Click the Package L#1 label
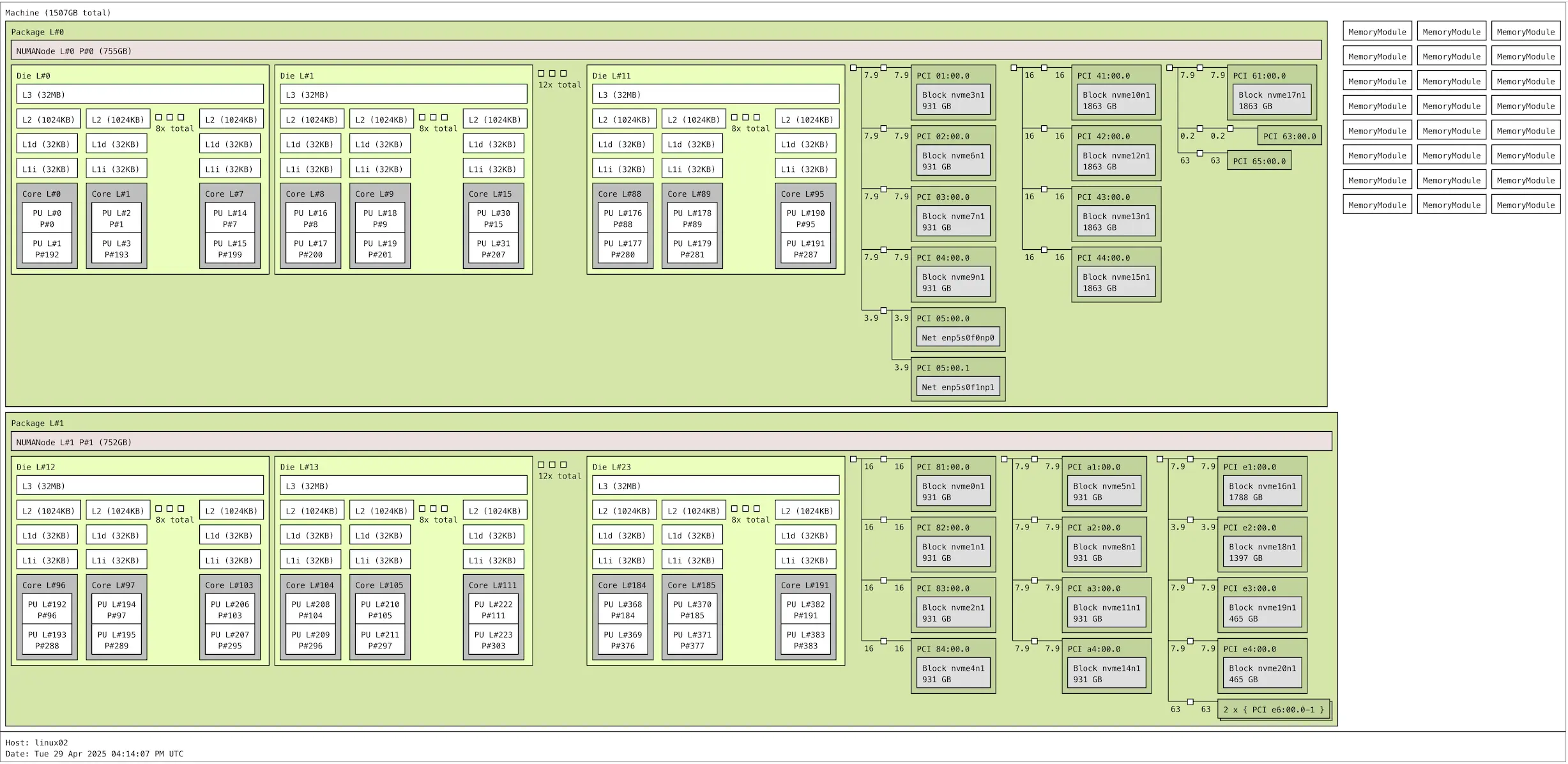Viewport: 1568px width, 764px height. point(37,424)
